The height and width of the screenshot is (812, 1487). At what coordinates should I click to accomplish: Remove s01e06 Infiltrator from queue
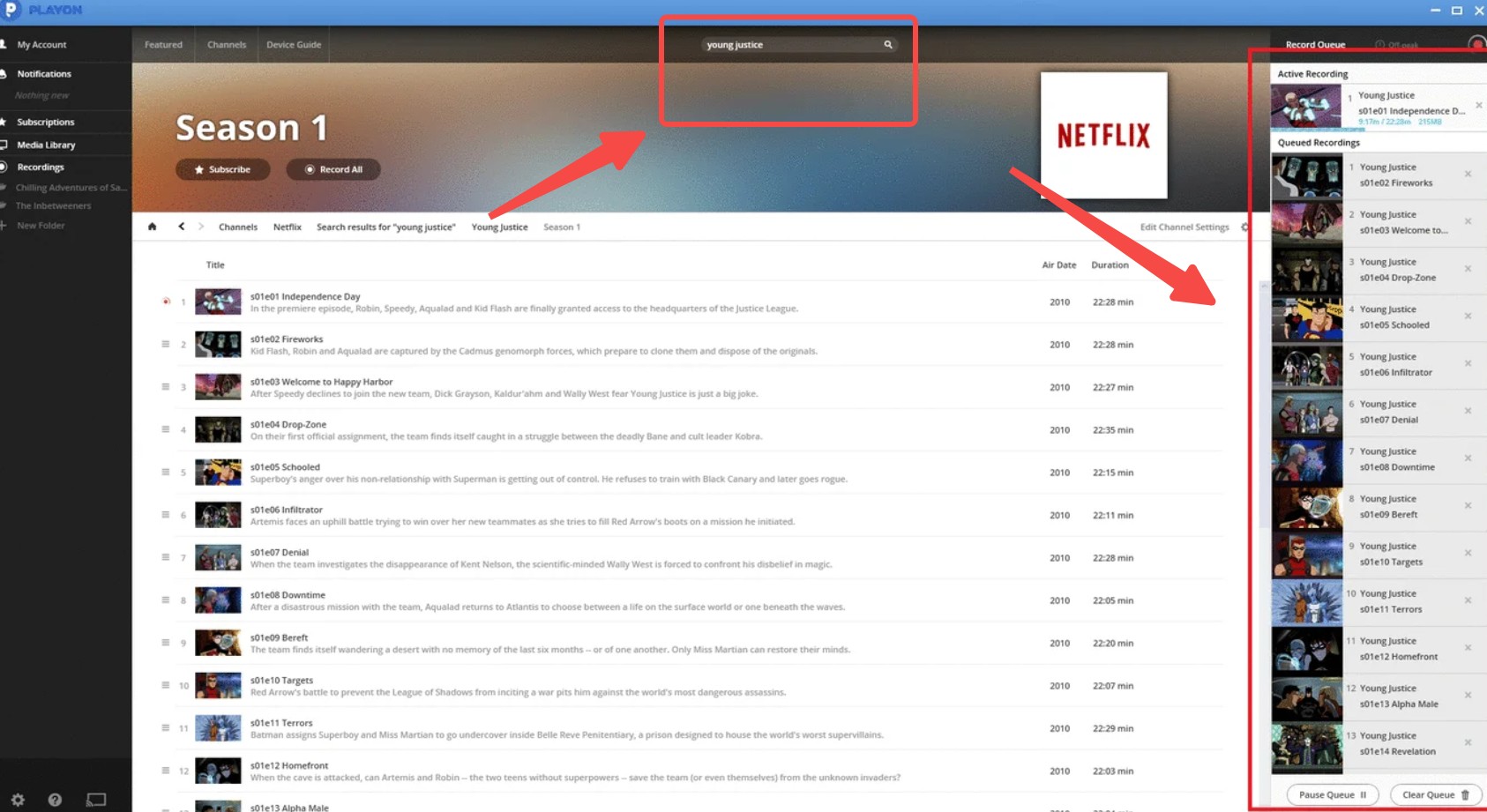(x=1468, y=363)
